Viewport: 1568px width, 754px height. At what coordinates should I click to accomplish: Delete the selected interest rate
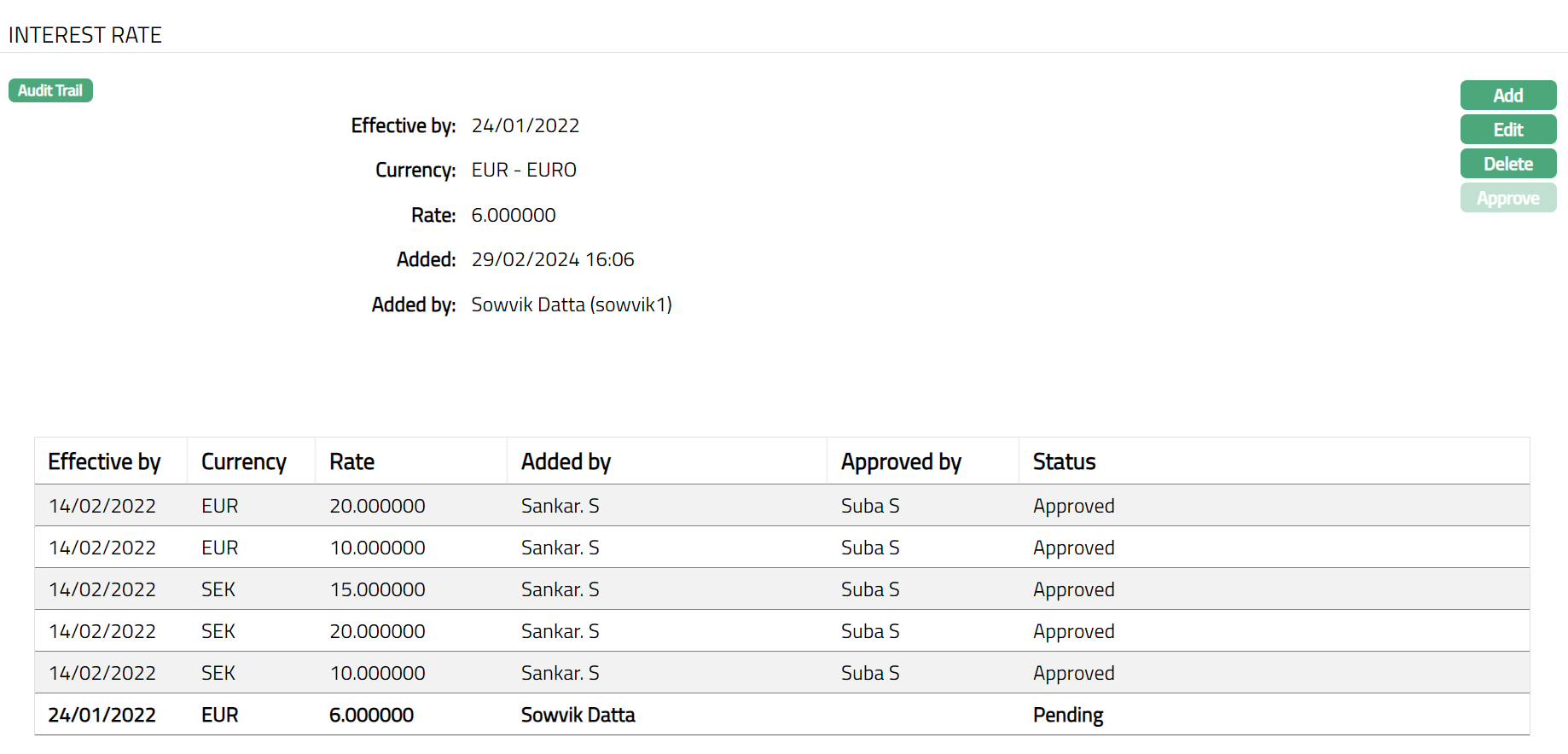tap(1507, 164)
